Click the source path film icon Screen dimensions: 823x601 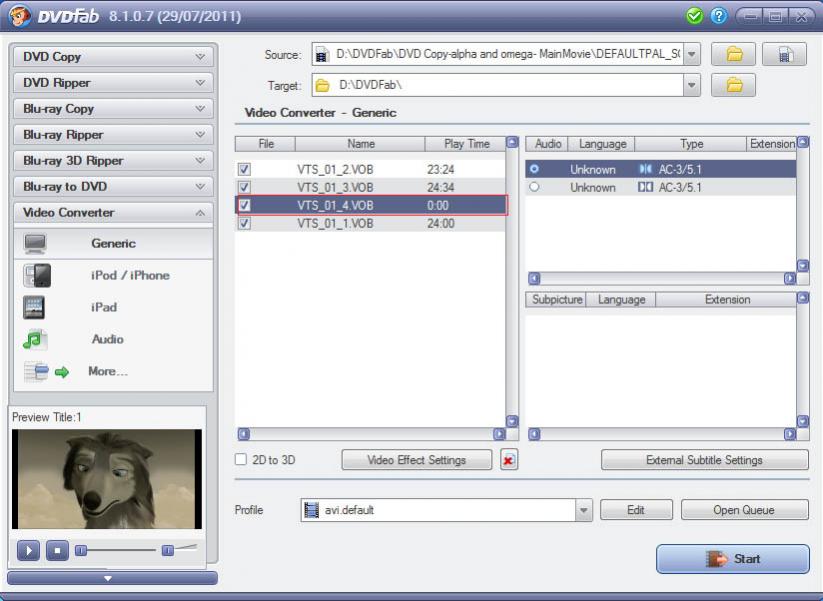(x=322, y=54)
